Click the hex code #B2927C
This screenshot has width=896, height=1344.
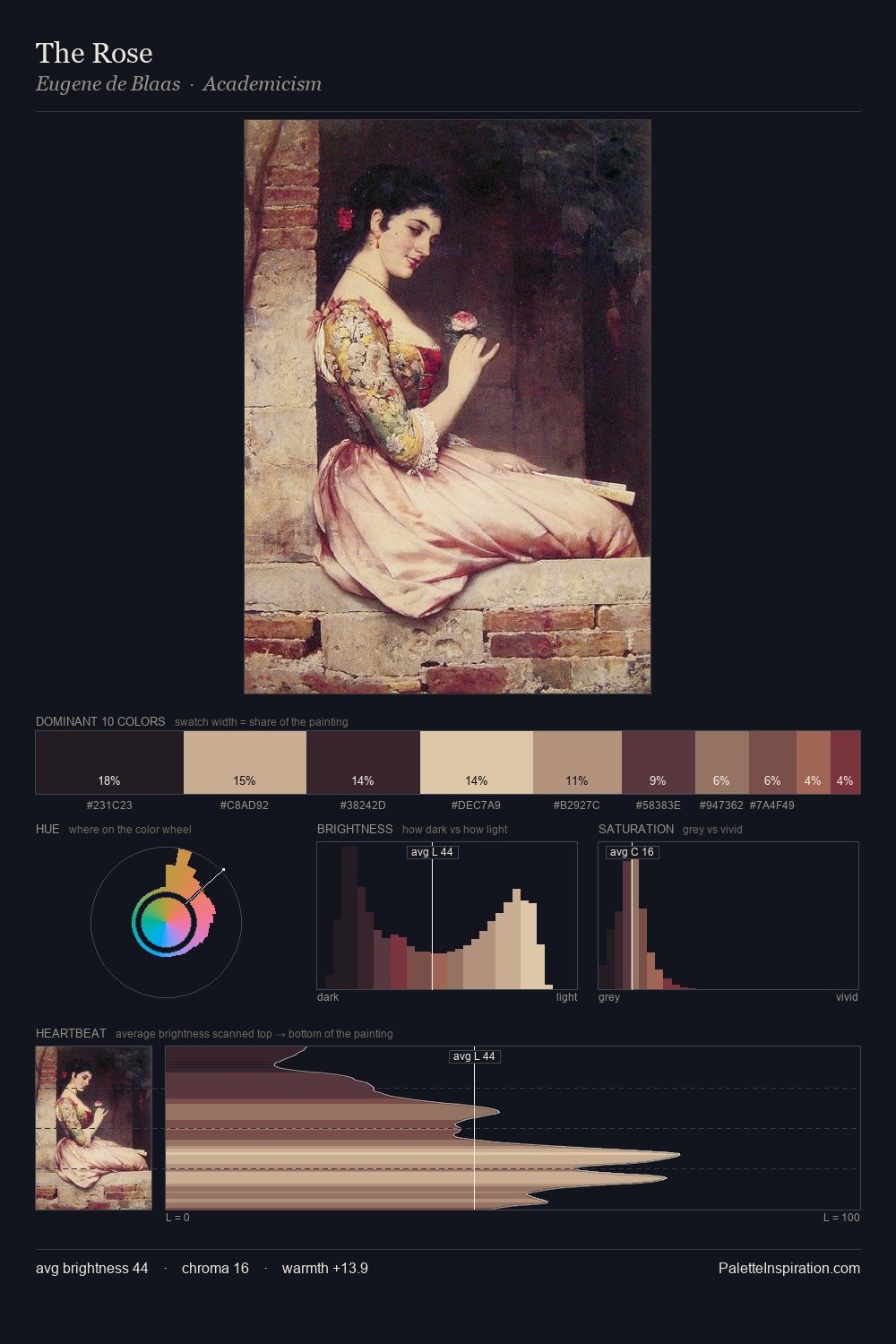[576, 806]
